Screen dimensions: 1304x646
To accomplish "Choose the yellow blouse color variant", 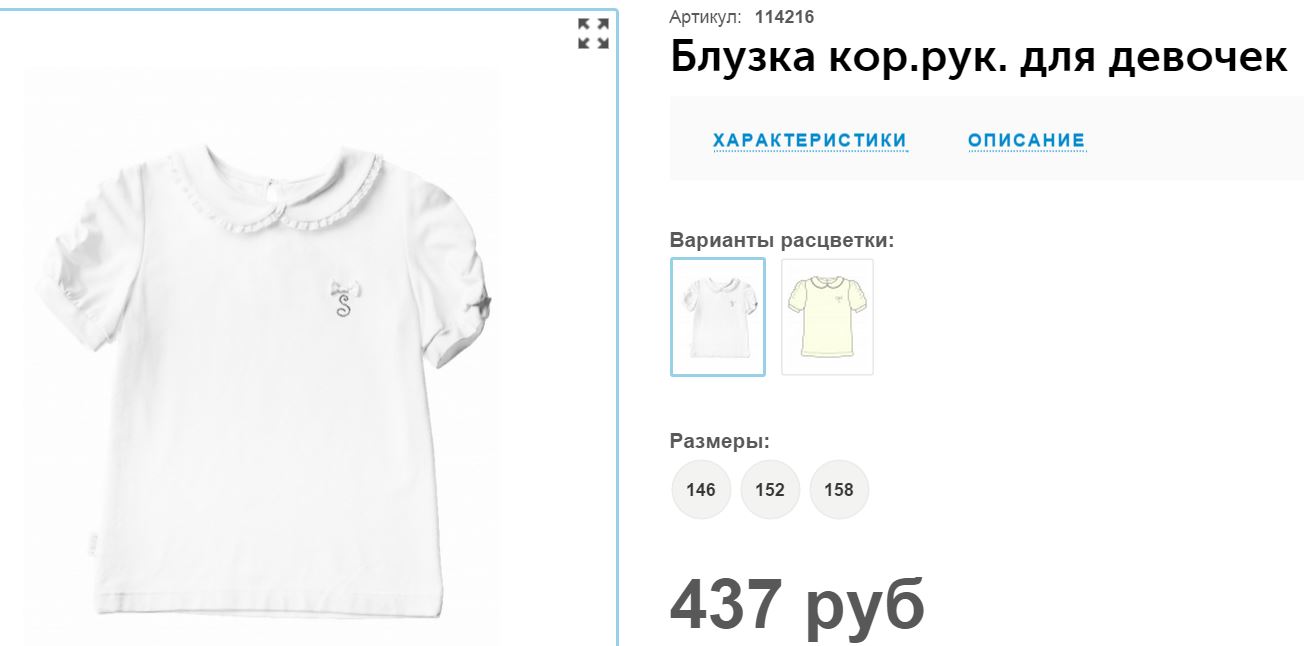I will pos(827,317).
